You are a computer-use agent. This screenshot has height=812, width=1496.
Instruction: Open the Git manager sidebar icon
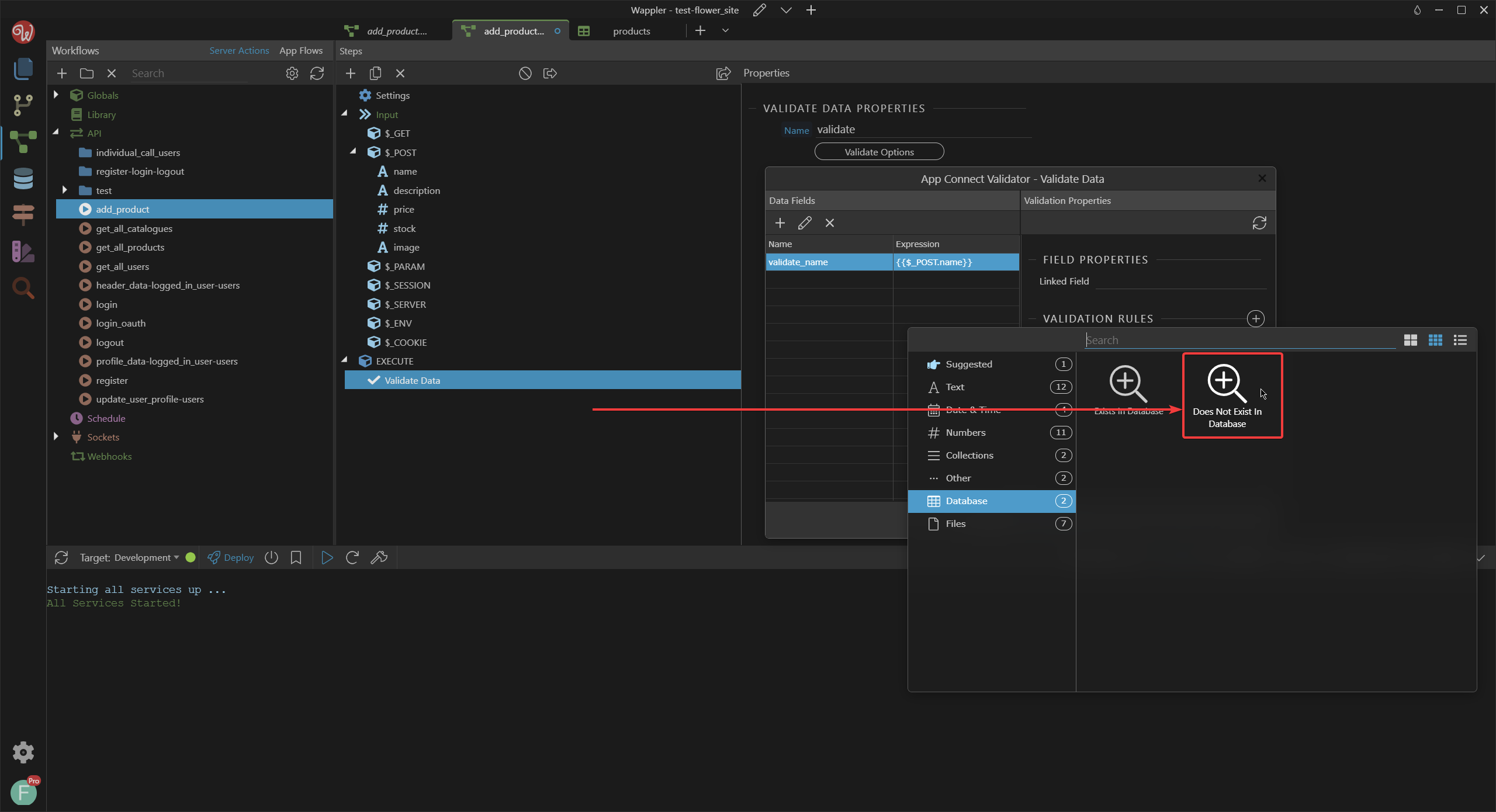(23, 105)
